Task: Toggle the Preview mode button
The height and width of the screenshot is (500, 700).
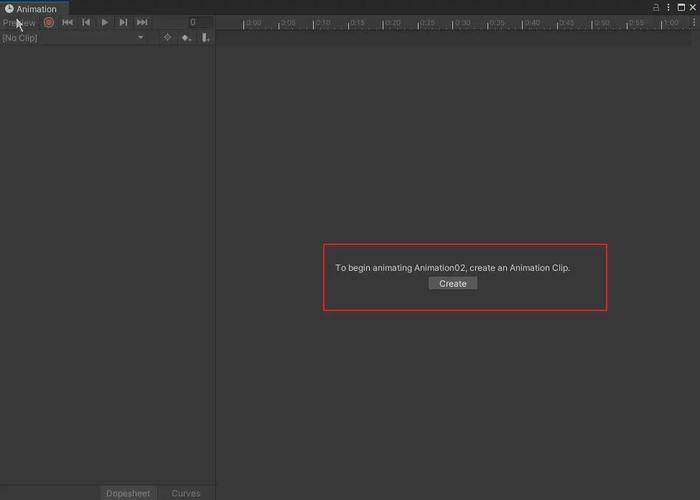Action: click(19, 22)
